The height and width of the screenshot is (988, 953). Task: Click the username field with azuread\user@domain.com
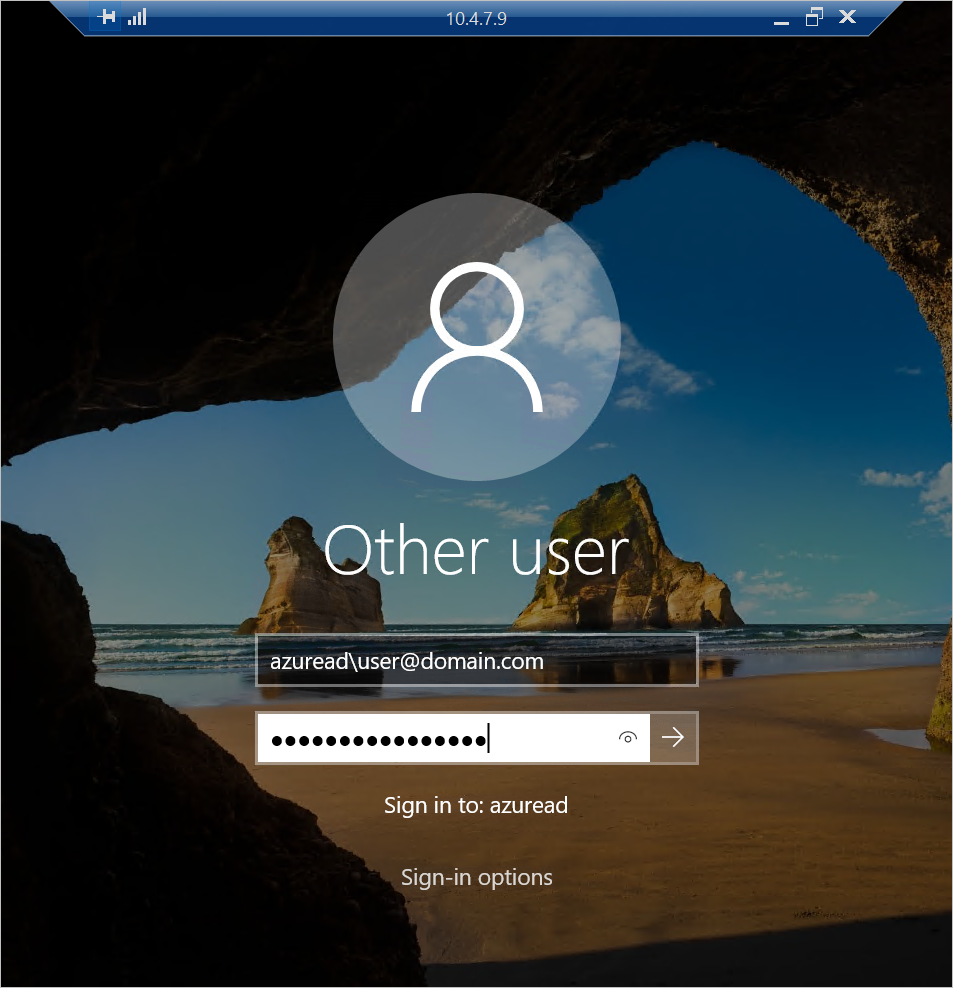point(476,660)
